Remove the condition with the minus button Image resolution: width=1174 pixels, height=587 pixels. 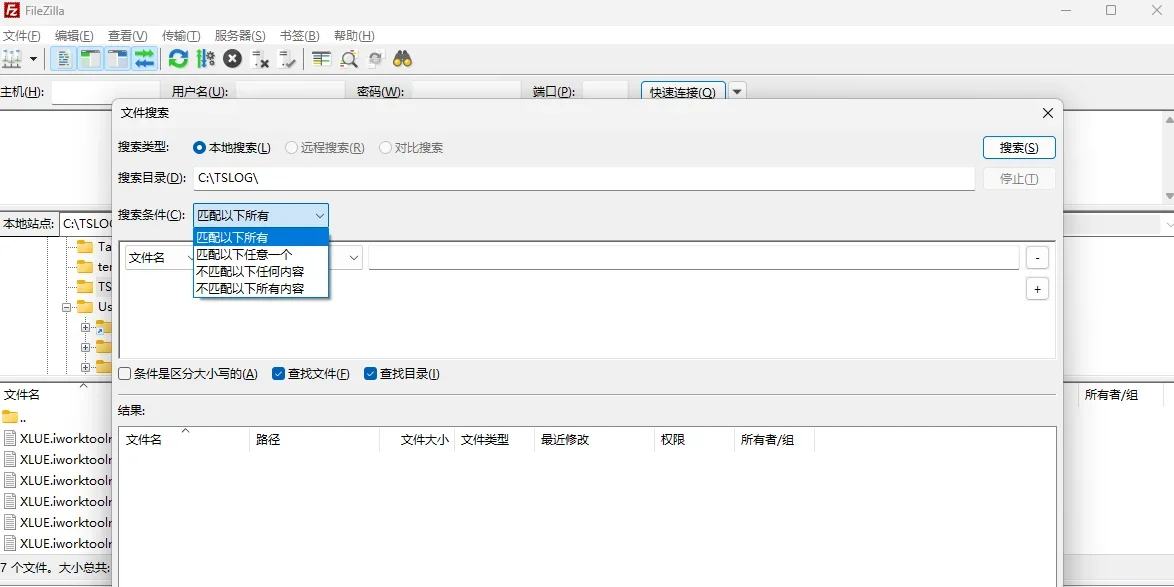click(x=1037, y=258)
